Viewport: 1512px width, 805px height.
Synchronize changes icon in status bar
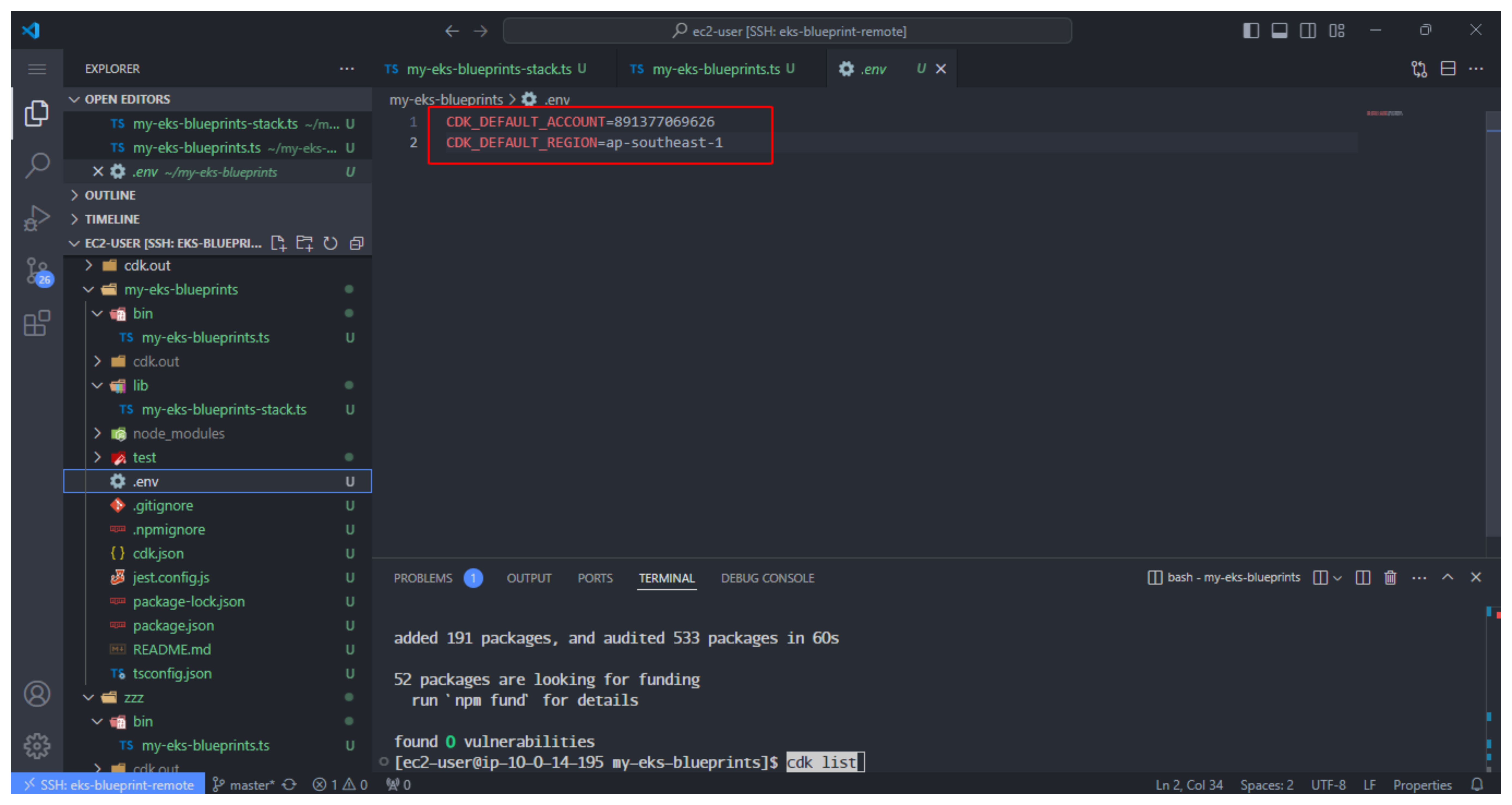289,785
